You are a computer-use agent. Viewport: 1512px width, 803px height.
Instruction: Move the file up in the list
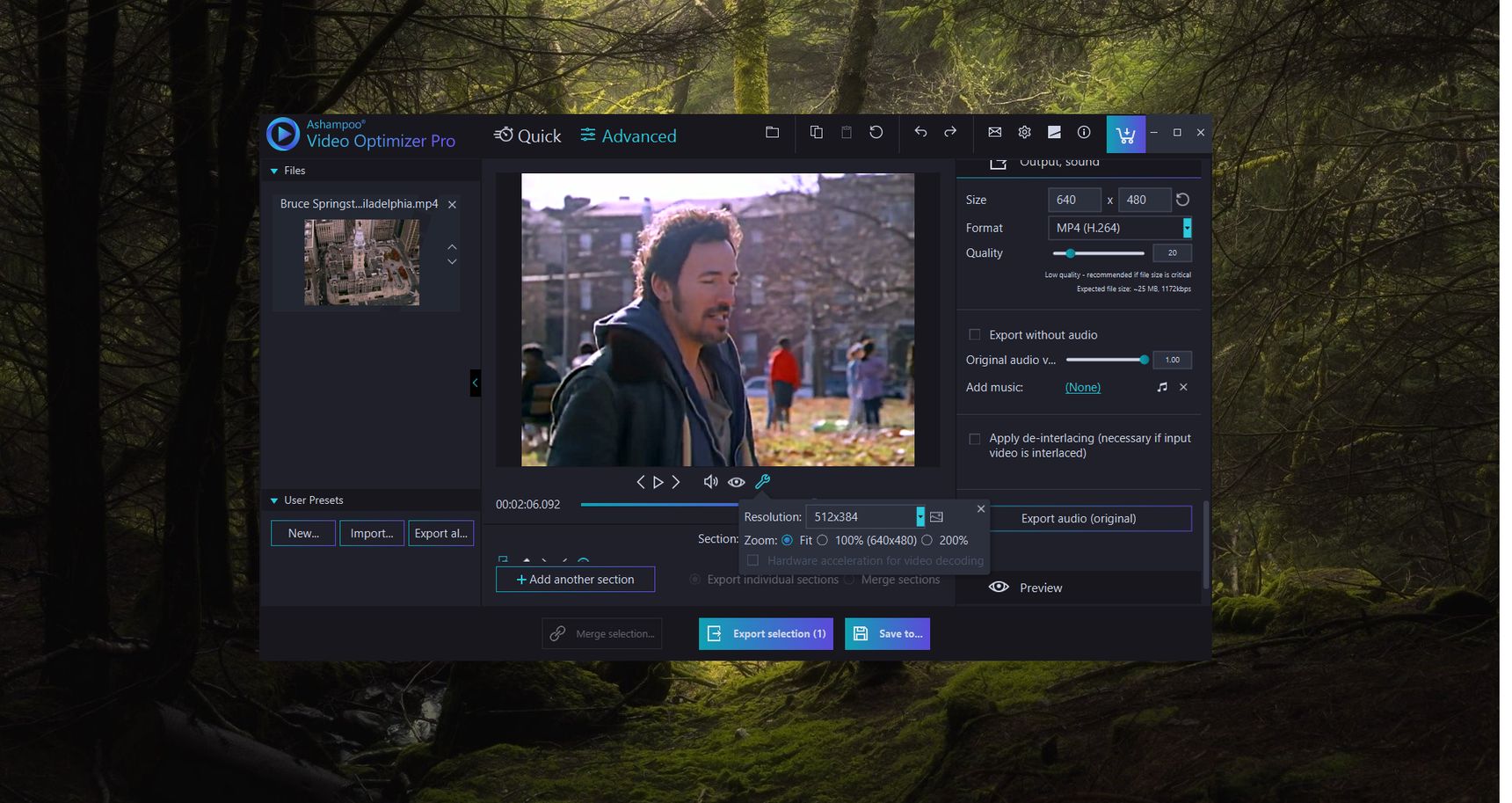tap(452, 246)
